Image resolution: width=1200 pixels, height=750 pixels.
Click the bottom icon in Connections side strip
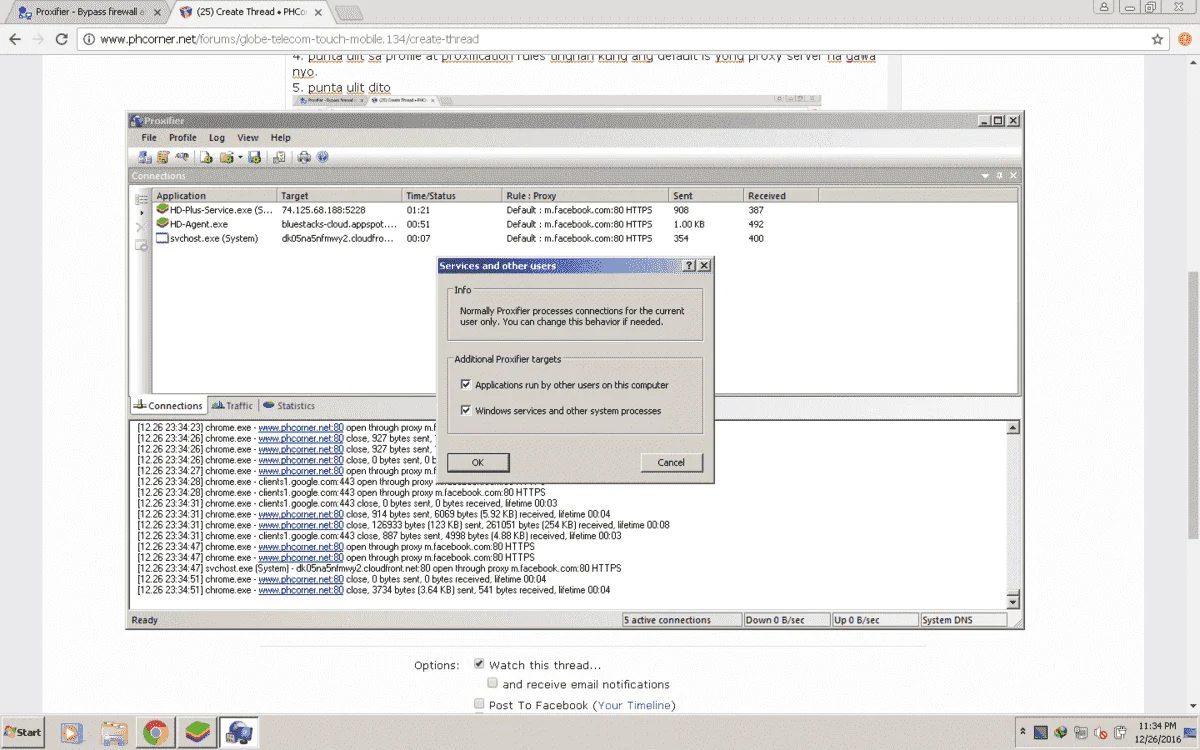(x=141, y=244)
